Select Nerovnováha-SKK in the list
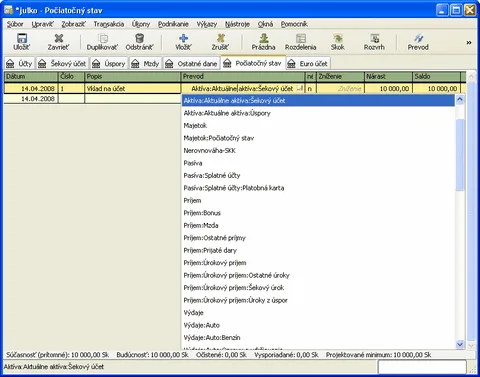Viewport: 480px width, 377px height. point(318,151)
